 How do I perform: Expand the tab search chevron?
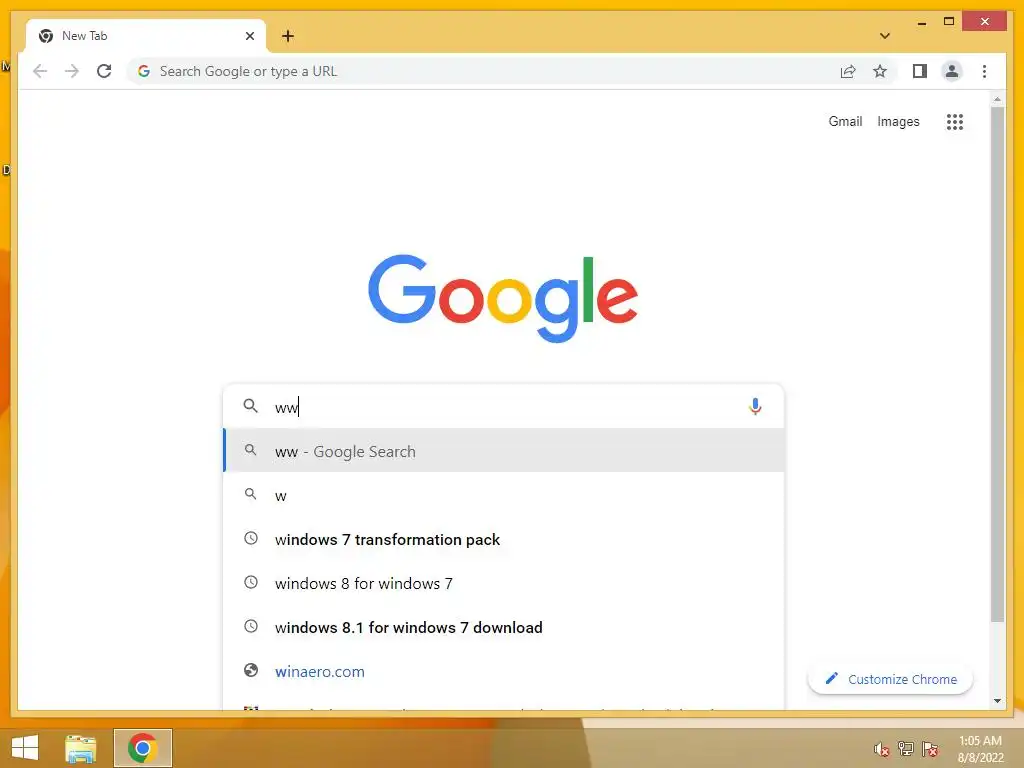(885, 36)
